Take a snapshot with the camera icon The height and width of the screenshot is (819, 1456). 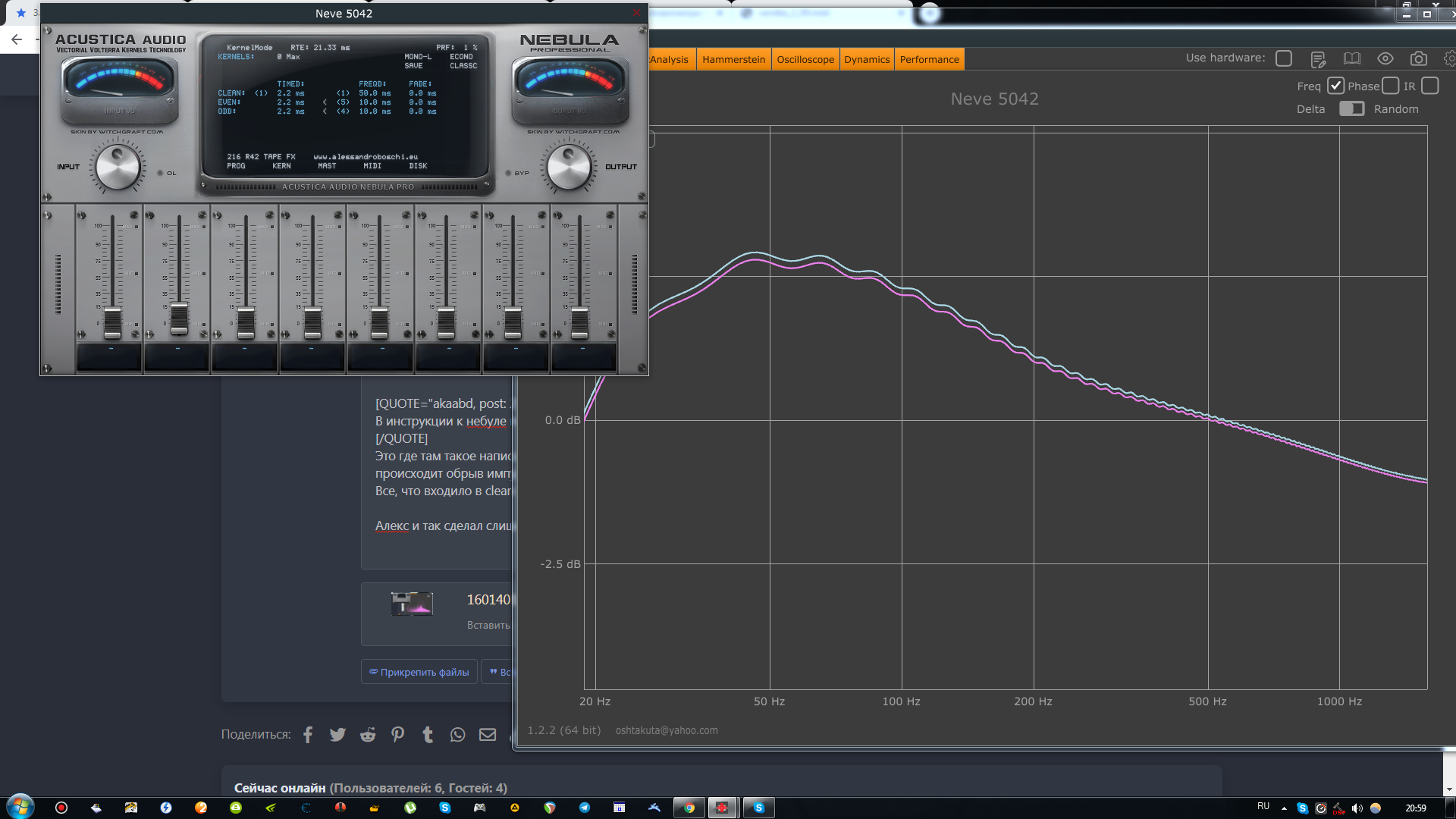[x=1419, y=58]
